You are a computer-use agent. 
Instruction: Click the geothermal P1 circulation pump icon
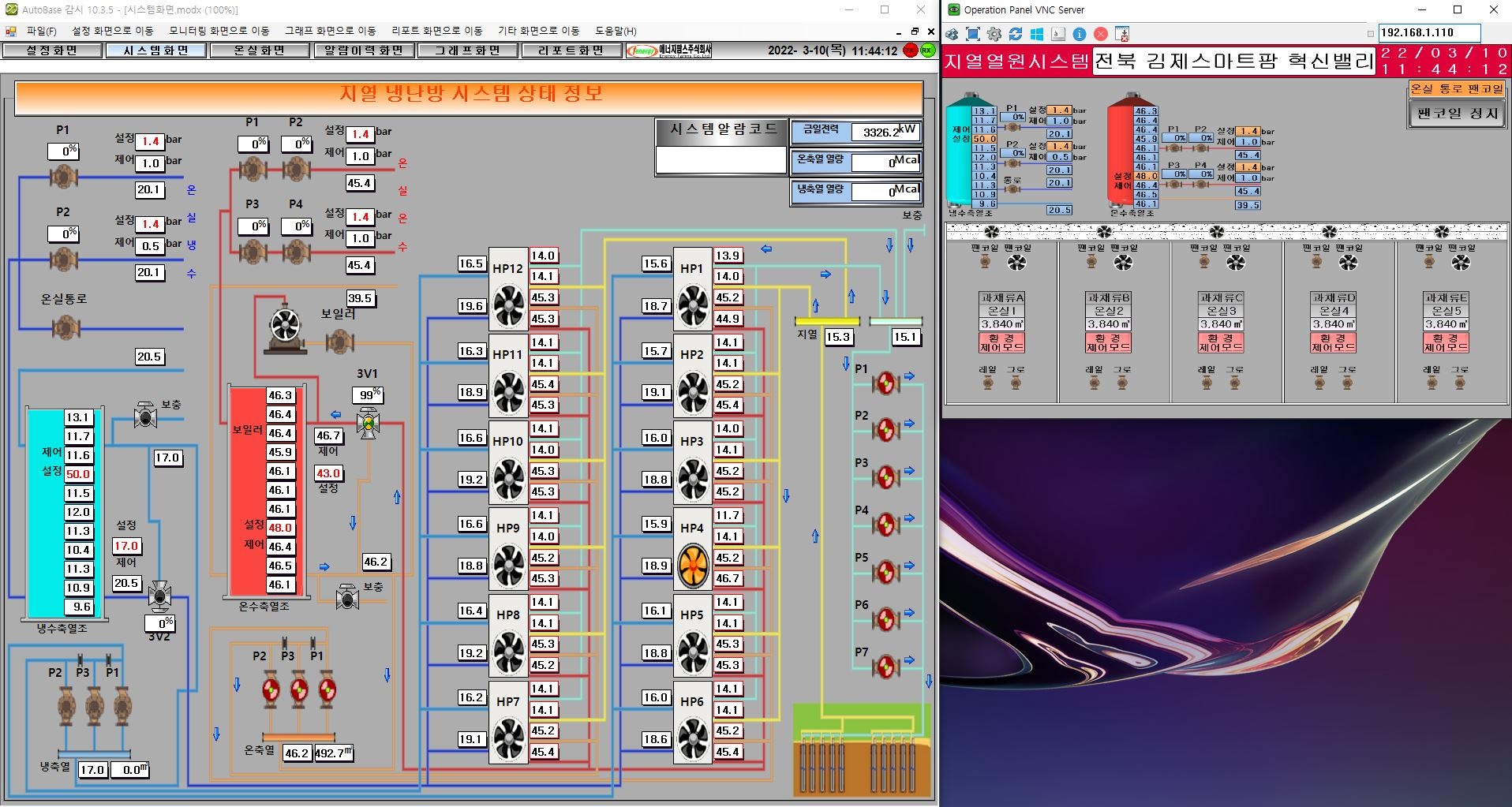pos(885,383)
